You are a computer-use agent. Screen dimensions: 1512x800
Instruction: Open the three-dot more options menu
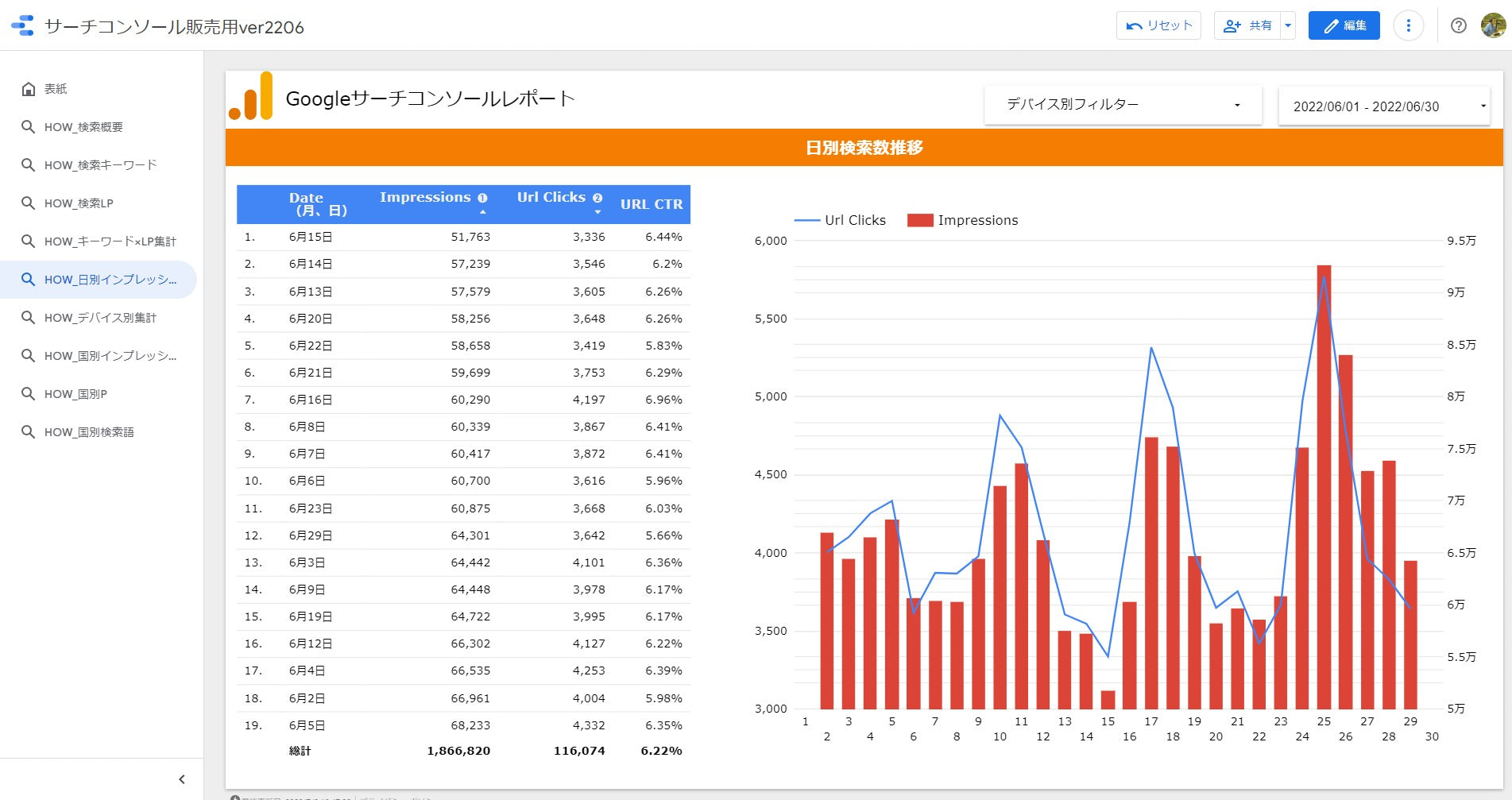tap(1408, 25)
